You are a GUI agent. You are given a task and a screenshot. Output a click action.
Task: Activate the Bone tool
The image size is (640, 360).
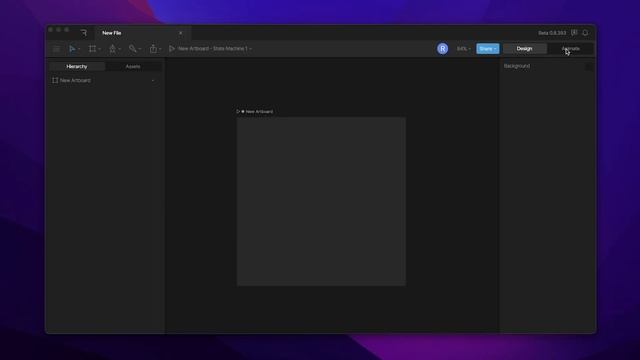click(x=132, y=49)
